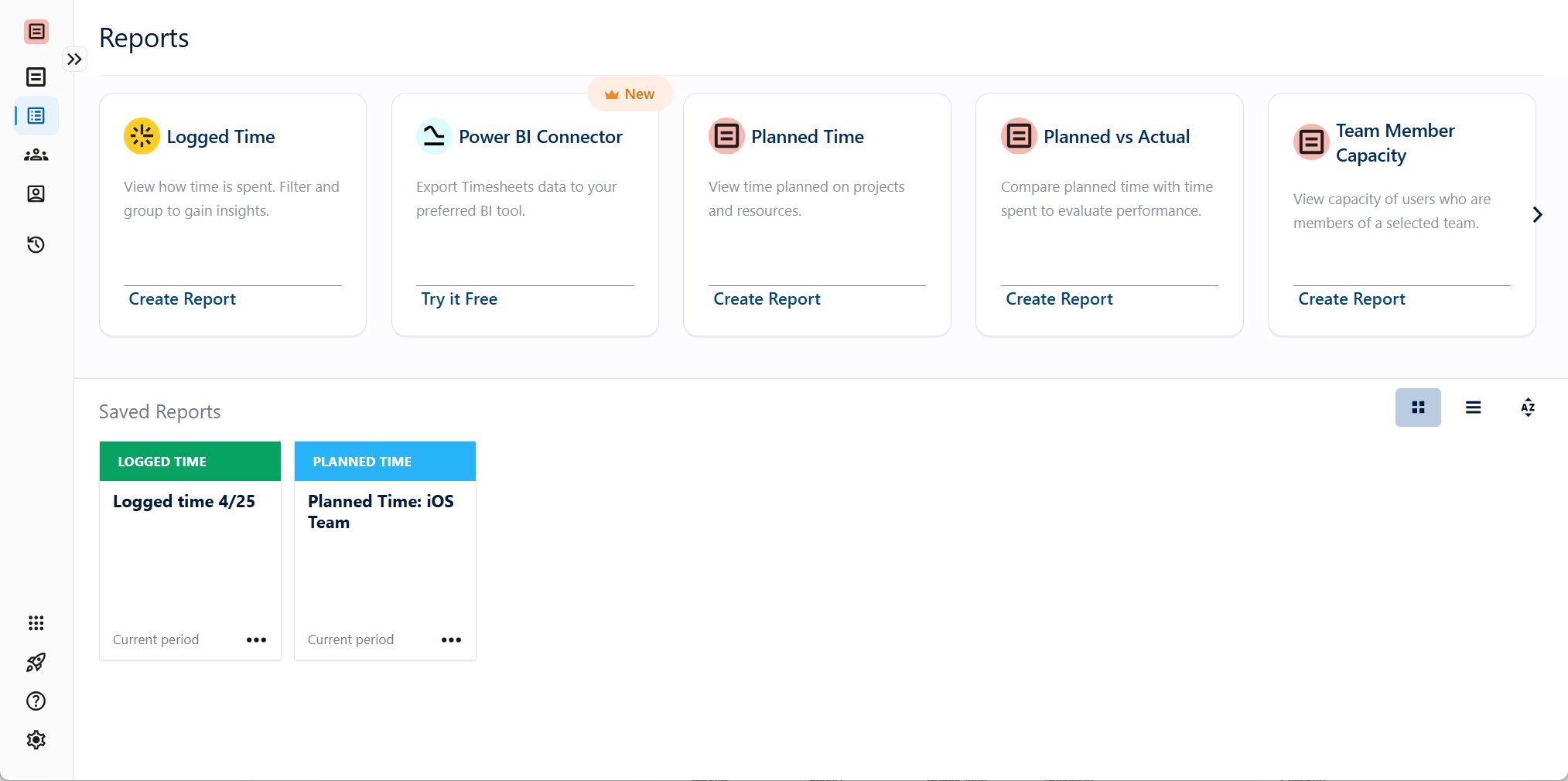
Task: Select the Reports icon in sidebar
Action: (x=36, y=116)
